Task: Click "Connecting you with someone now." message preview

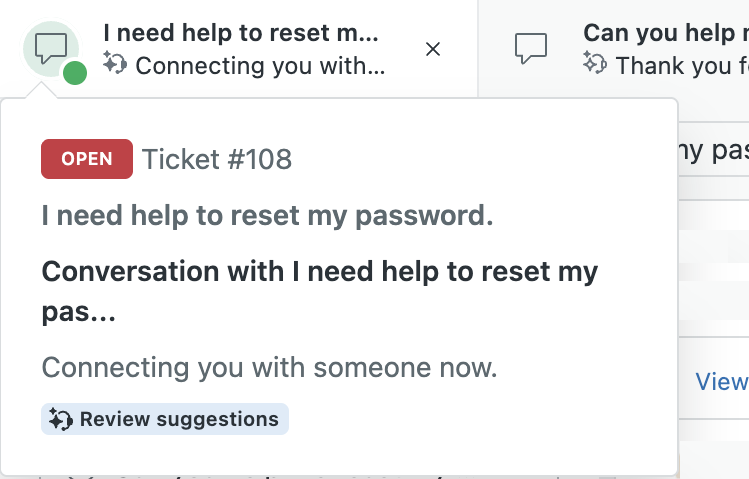Action: coord(269,367)
